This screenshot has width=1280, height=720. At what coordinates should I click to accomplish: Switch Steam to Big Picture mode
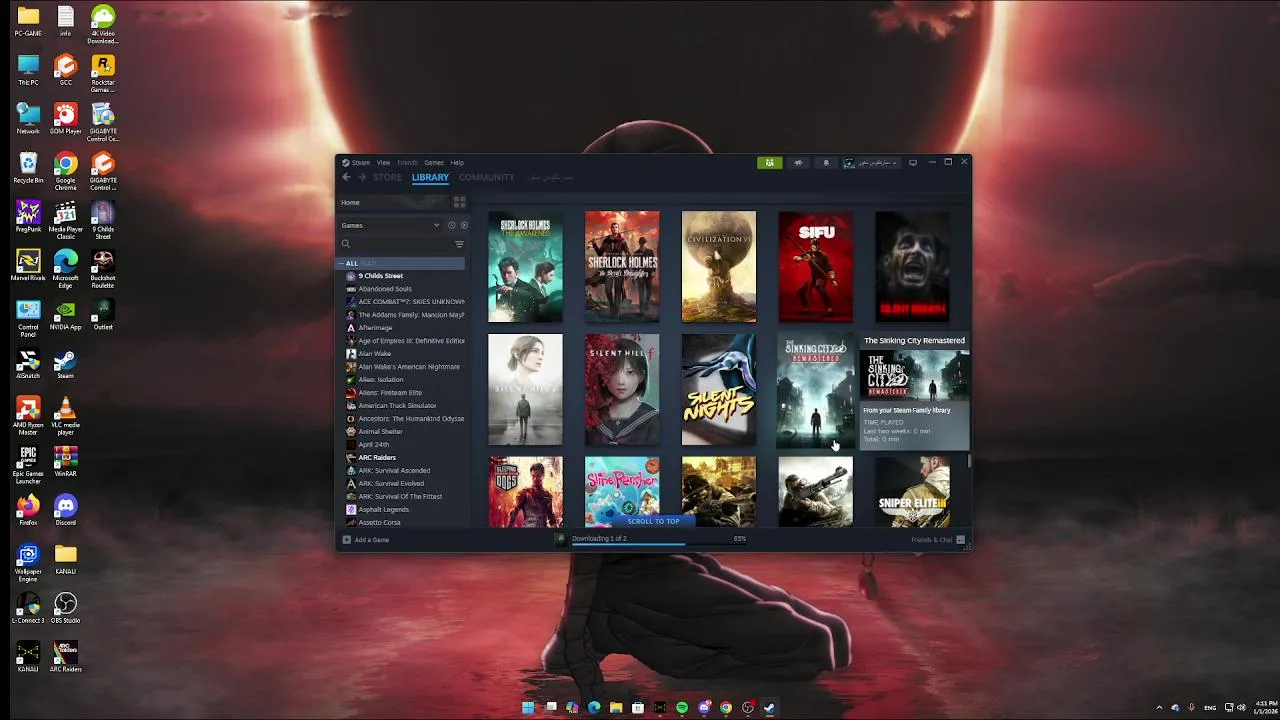click(912, 162)
